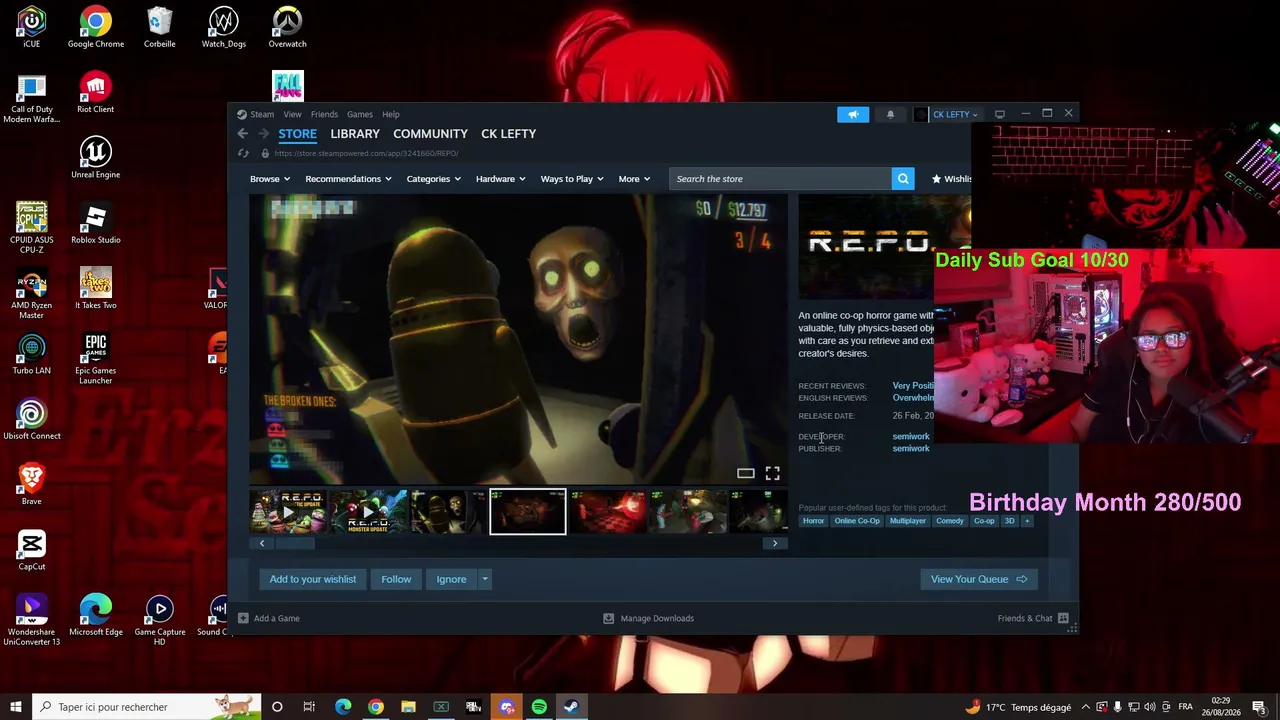The image size is (1280, 720).
Task: Open File Explorer from the taskbar
Action: click(408, 707)
